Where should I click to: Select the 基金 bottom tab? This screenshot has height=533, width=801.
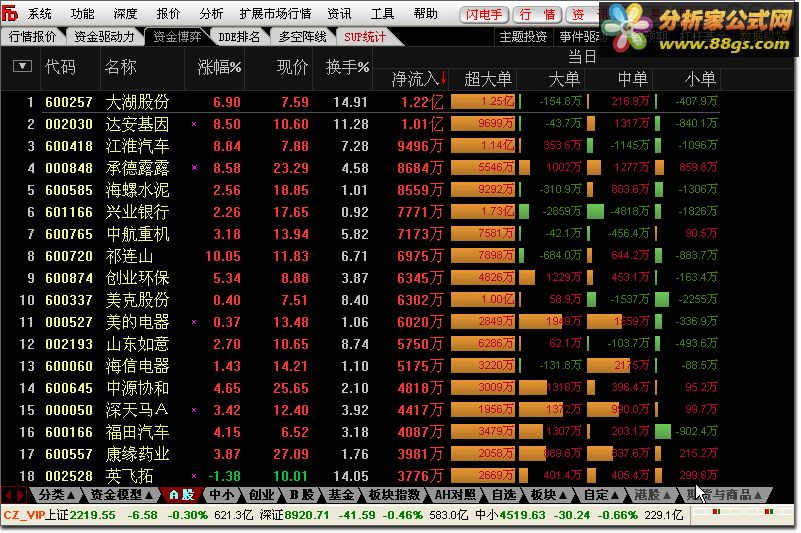coord(341,495)
